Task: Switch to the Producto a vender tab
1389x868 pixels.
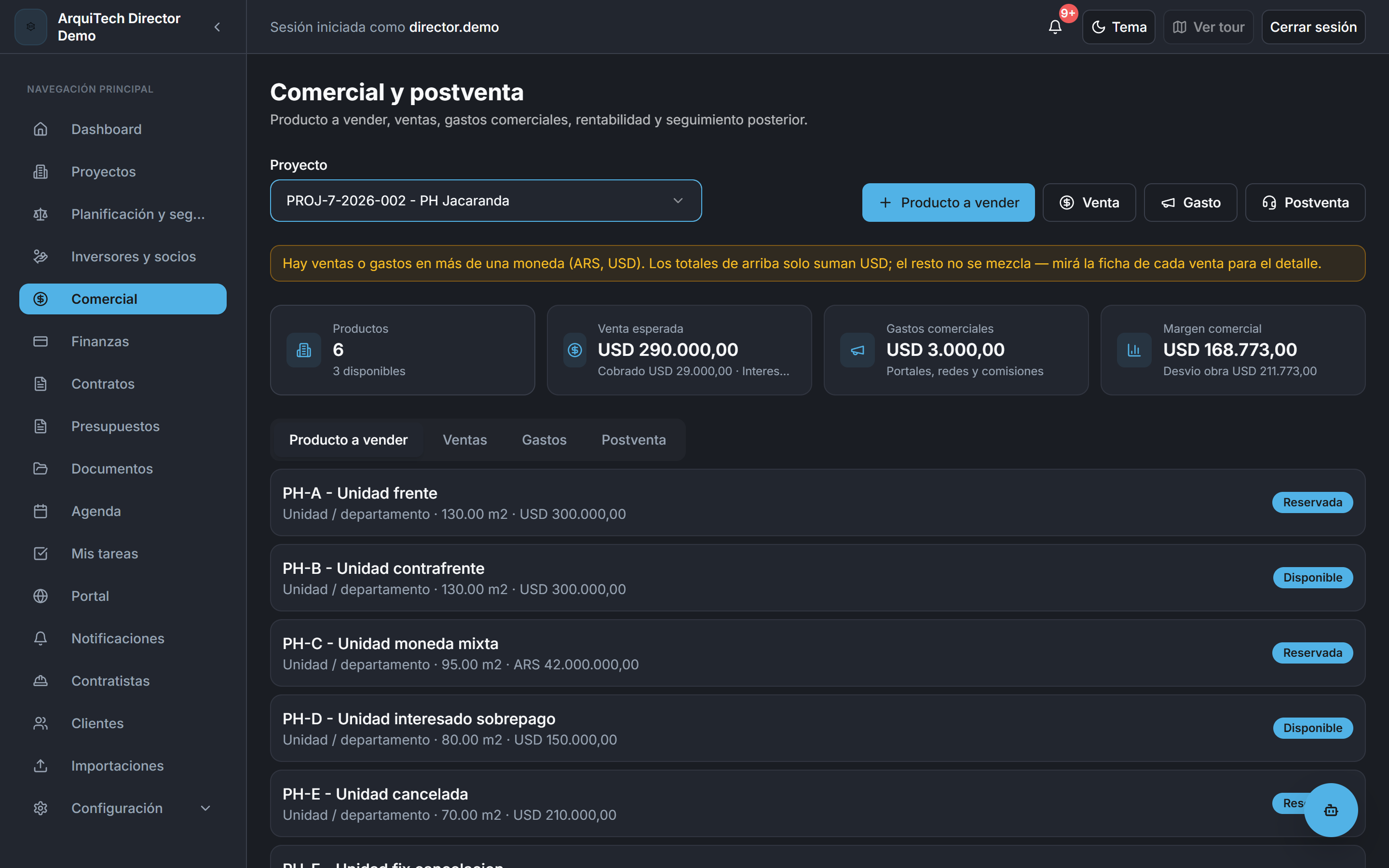Action: click(x=348, y=440)
